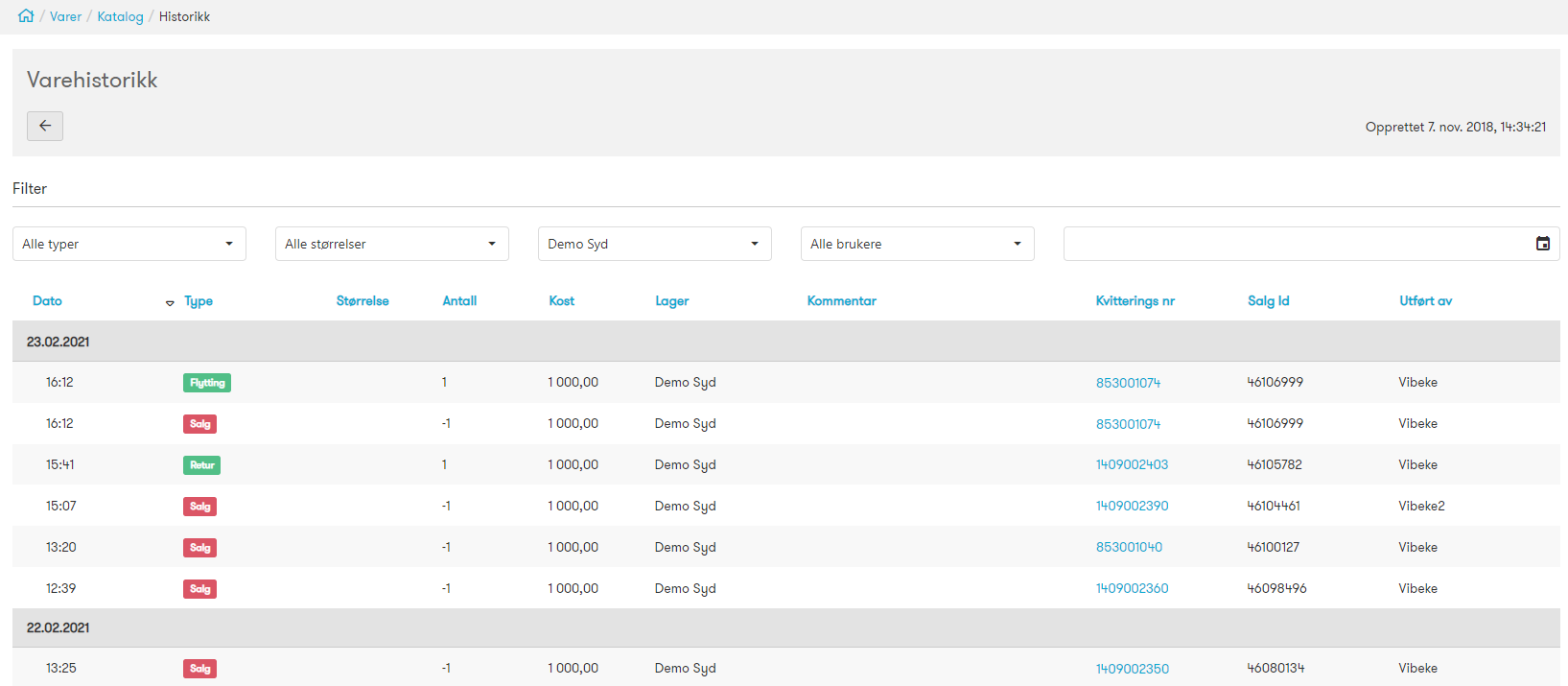Click Salg Id 46105782
The width and height of the screenshot is (1568, 686).
(x=1275, y=464)
